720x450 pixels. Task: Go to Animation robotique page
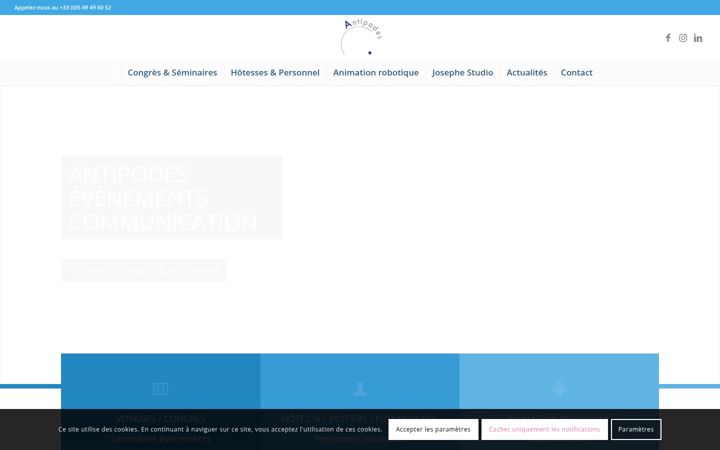[376, 73]
